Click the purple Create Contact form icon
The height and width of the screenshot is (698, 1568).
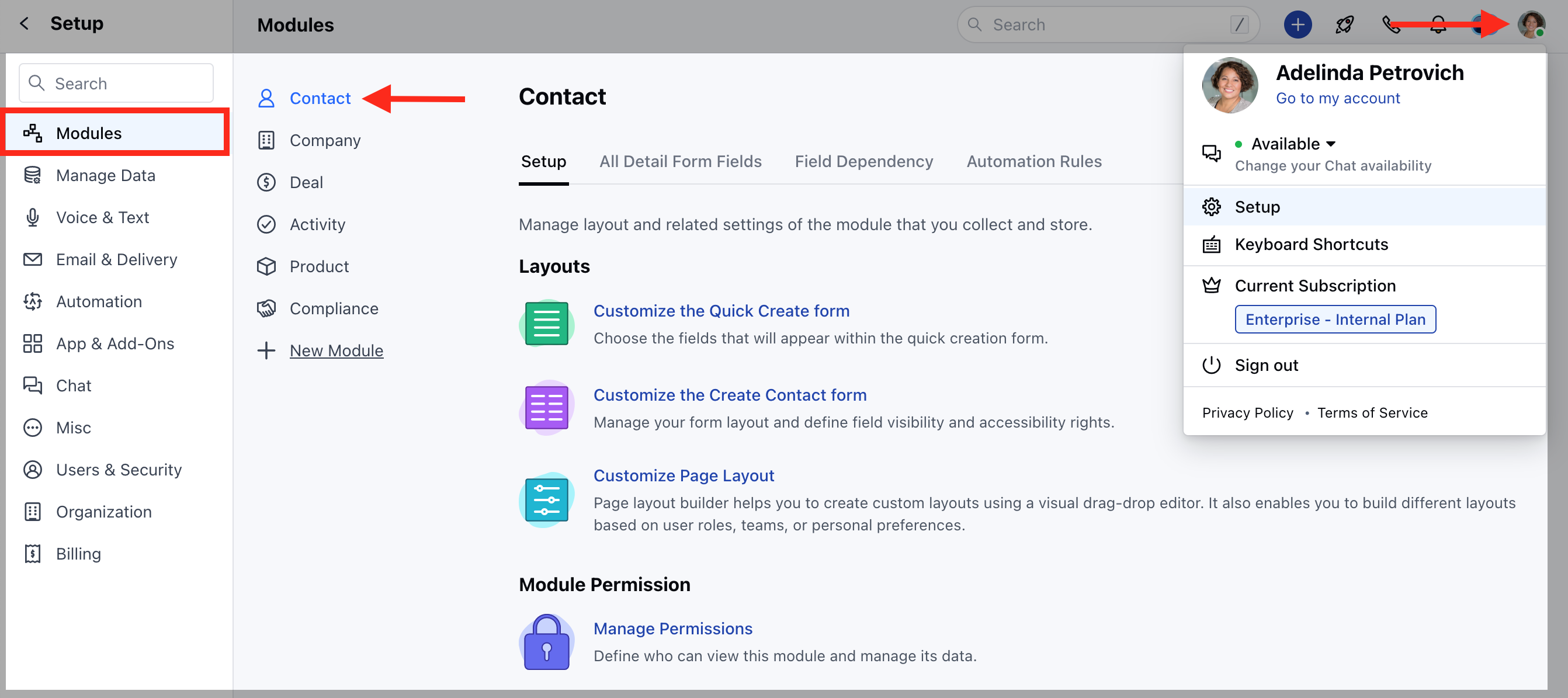[x=546, y=407]
